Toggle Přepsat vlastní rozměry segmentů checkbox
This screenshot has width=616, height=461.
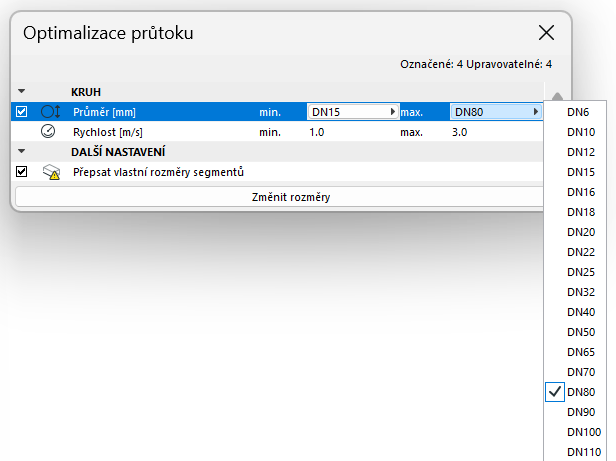tap(22, 172)
